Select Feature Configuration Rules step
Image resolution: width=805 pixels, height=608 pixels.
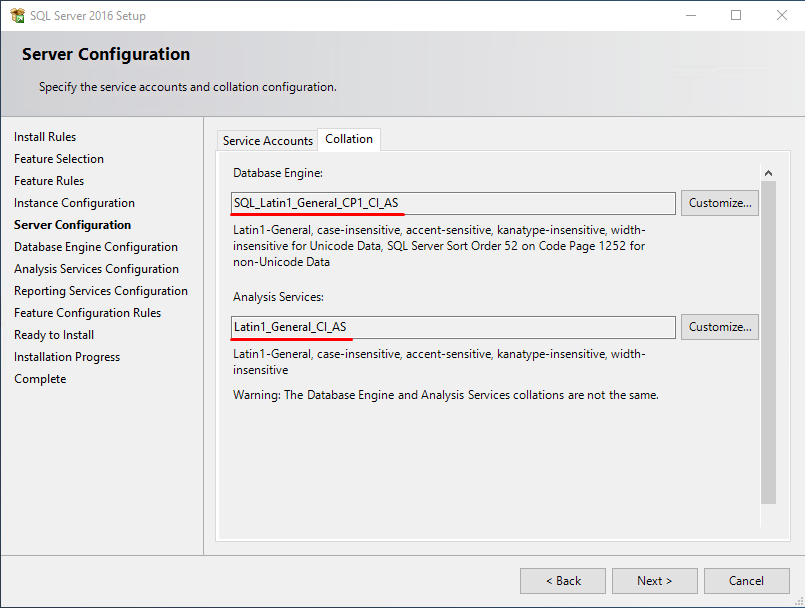pos(87,313)
